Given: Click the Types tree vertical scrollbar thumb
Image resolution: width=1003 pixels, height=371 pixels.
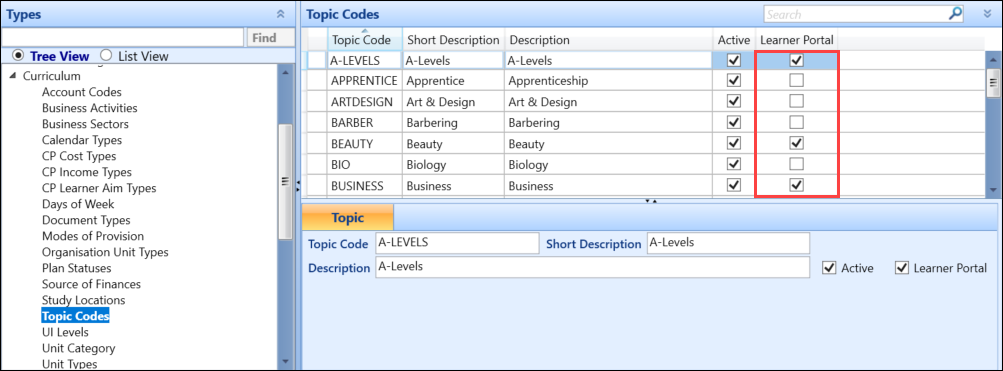Looking at the screenshot, I should point(286,182).
